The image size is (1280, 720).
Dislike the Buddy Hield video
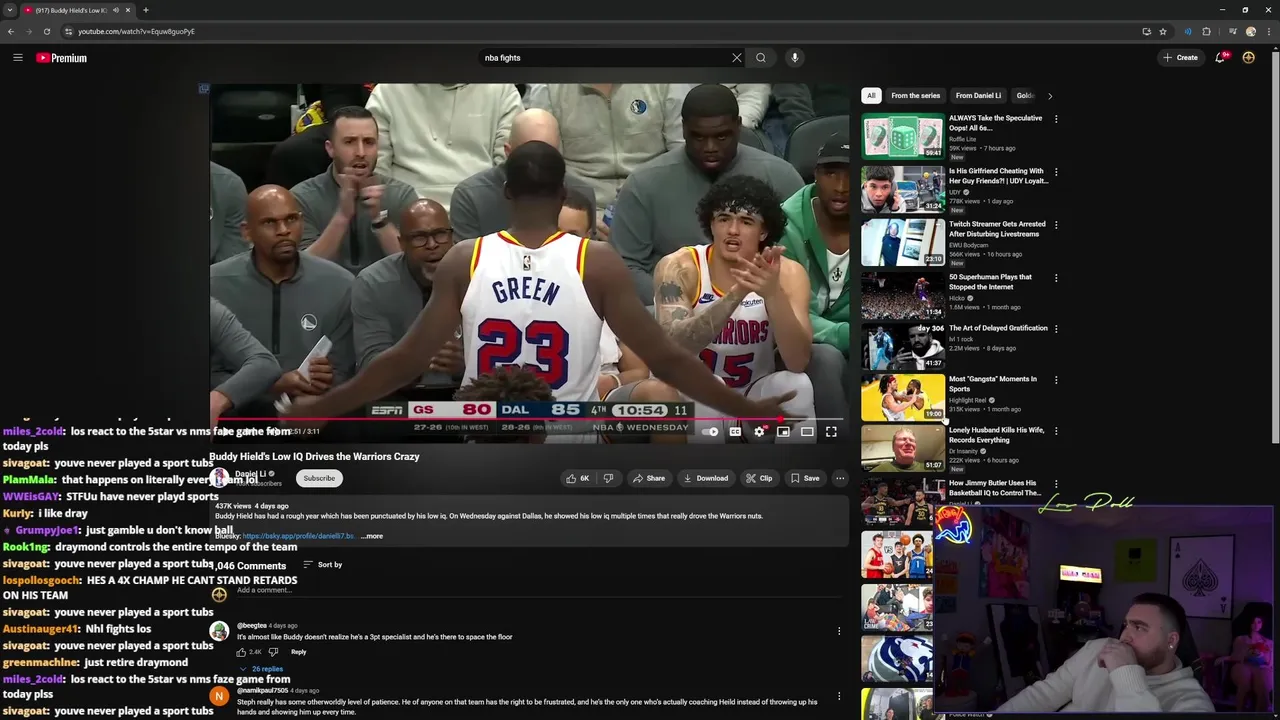tap(608, 478)
